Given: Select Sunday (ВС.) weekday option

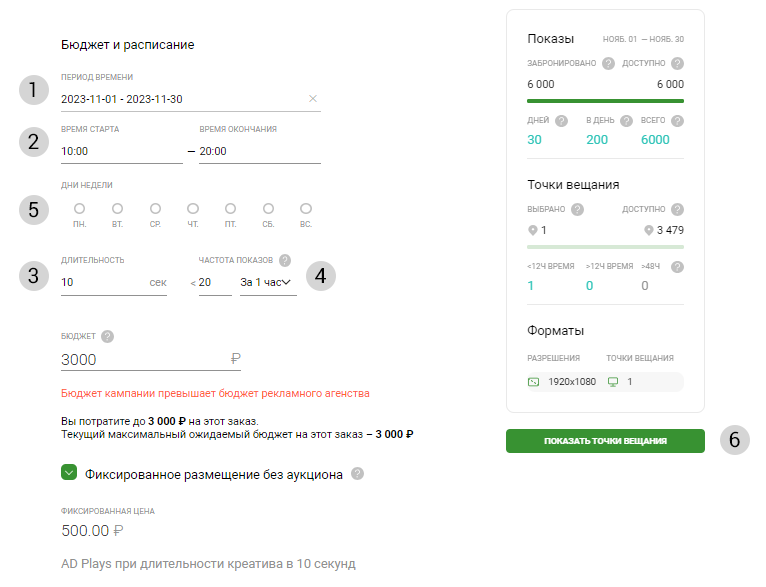Looking at the screenshot, I should (x=306, y=209).
